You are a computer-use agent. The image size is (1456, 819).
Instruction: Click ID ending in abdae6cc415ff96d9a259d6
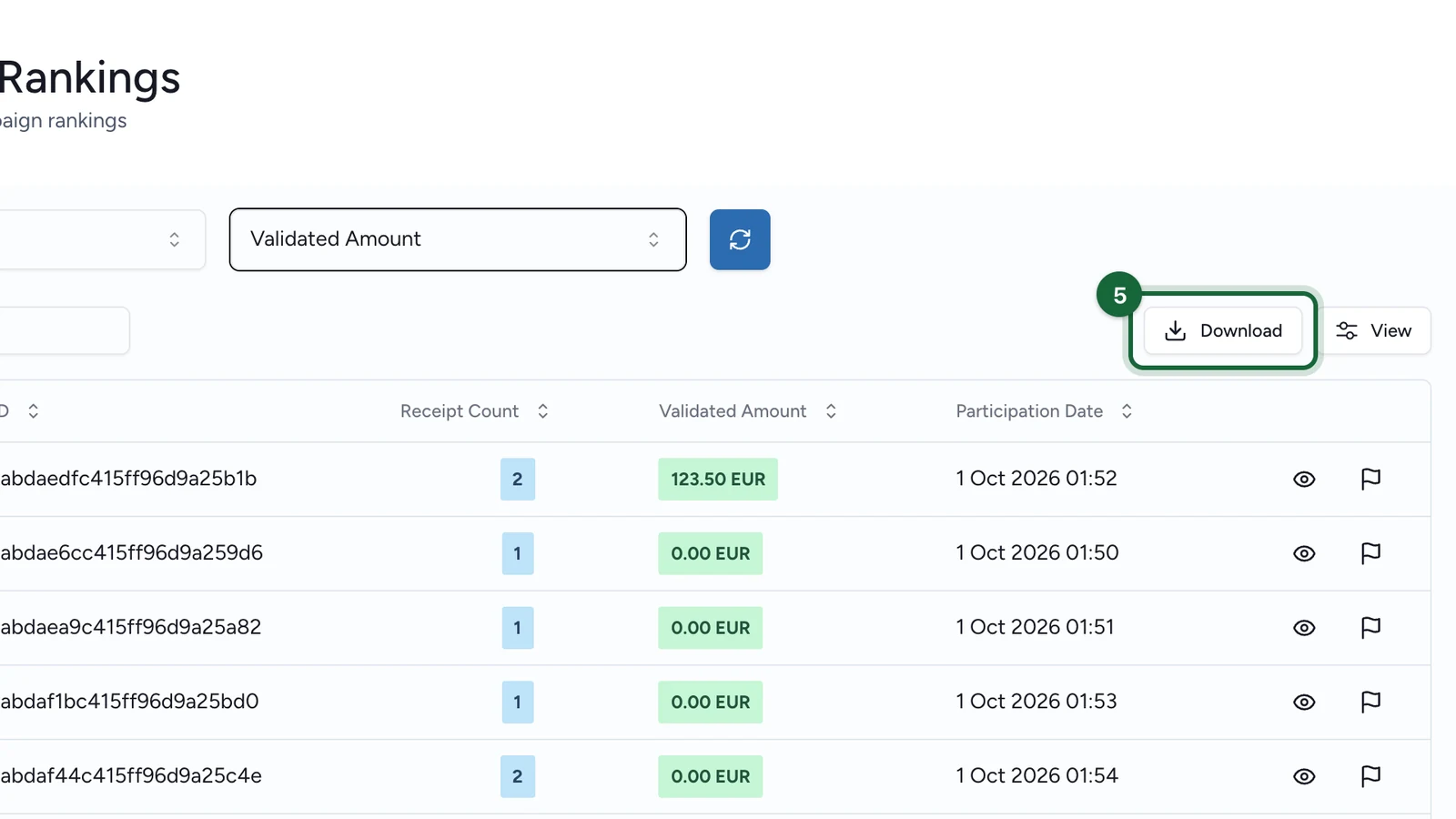[x=131, y=552]
